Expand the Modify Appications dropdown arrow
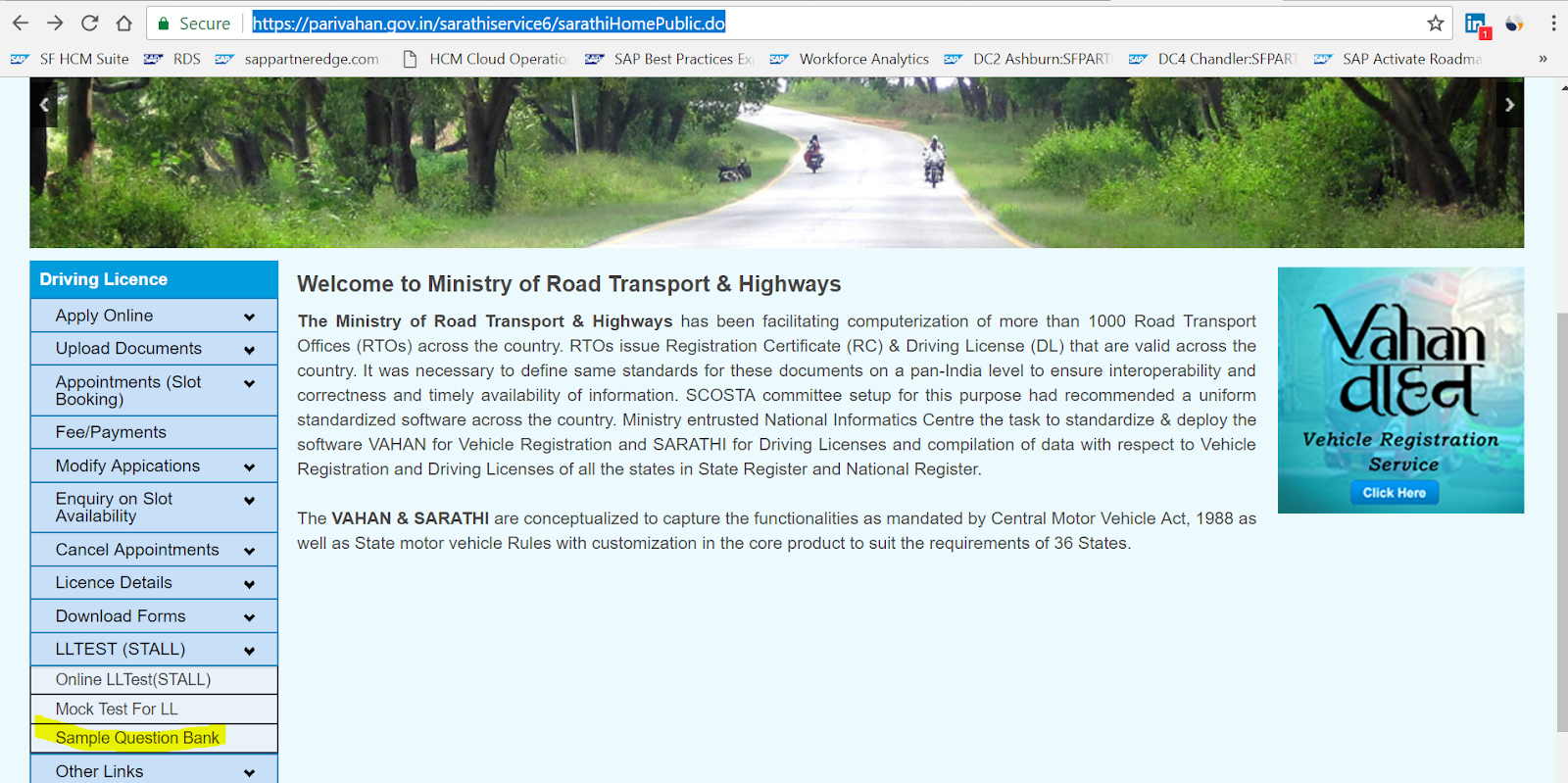 click(249, 467)
